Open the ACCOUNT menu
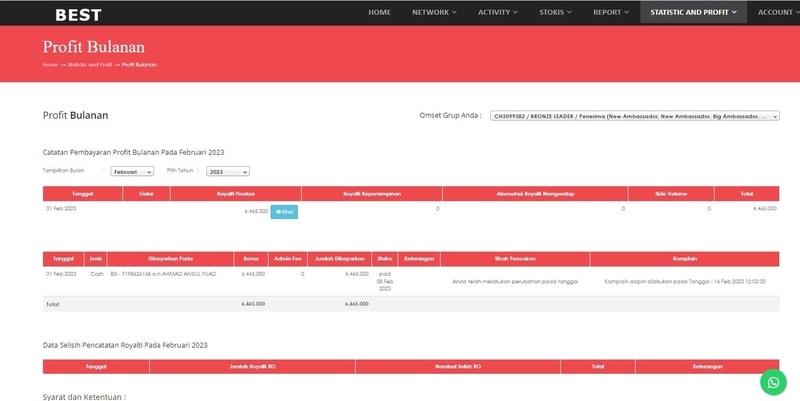This screenshot has width=800, height=401. pos(778,12)
